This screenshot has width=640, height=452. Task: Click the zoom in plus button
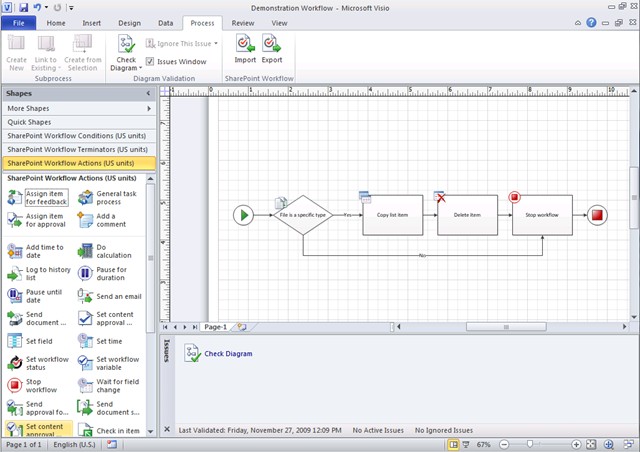(576, 444)
